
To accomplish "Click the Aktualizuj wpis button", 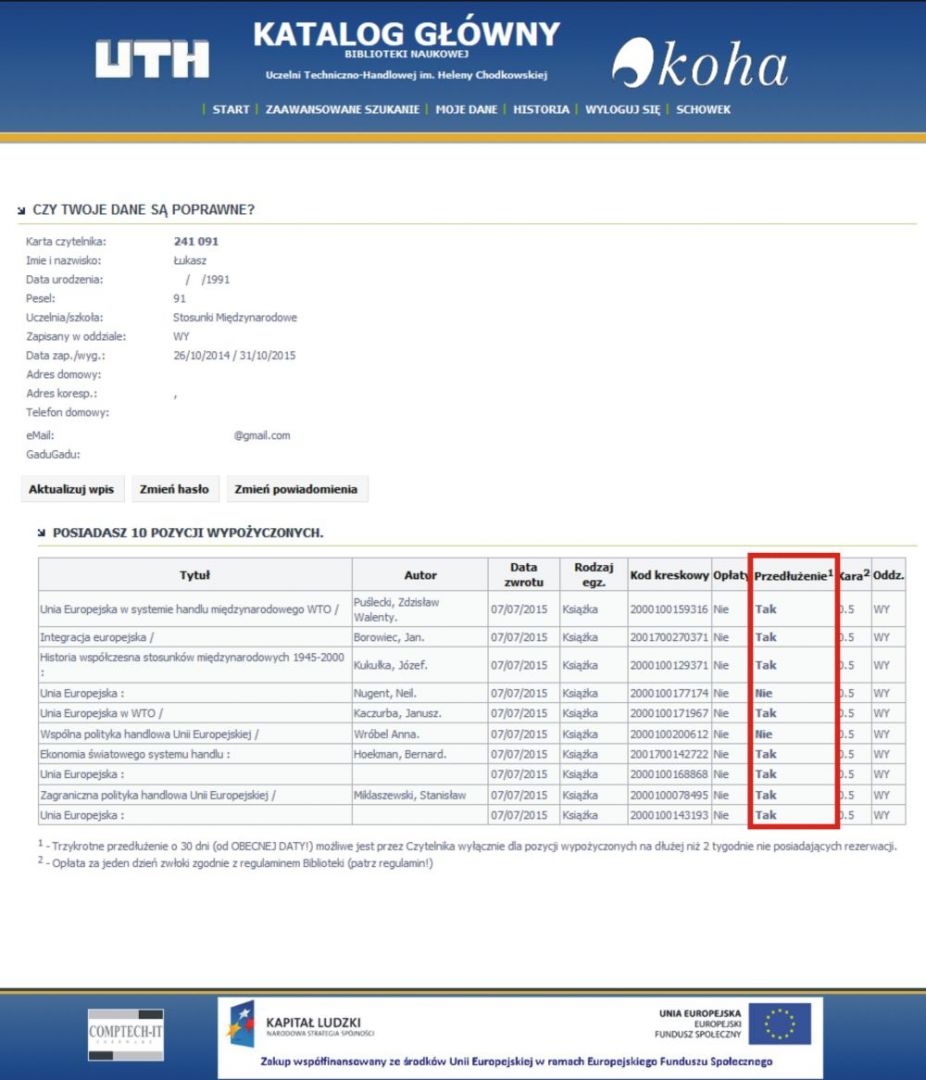I will (72, 489).
